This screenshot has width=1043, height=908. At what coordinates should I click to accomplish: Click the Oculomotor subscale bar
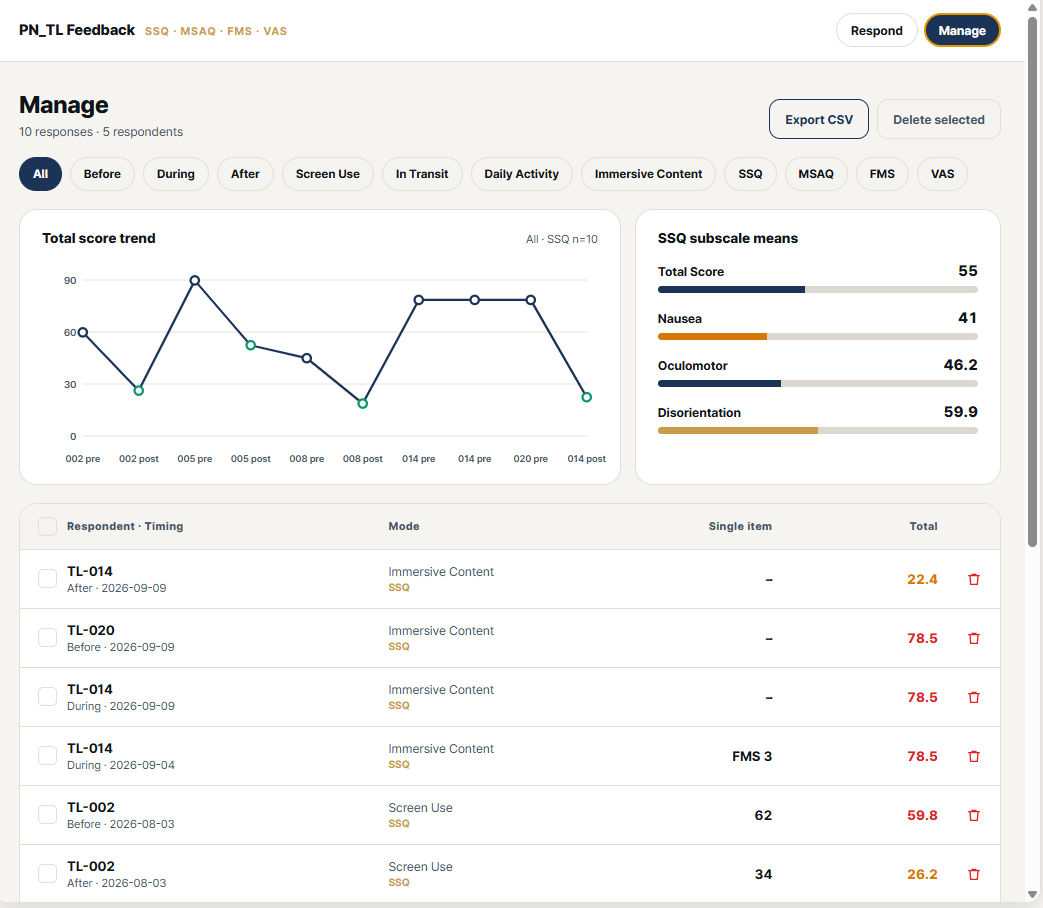pos(818,384)
